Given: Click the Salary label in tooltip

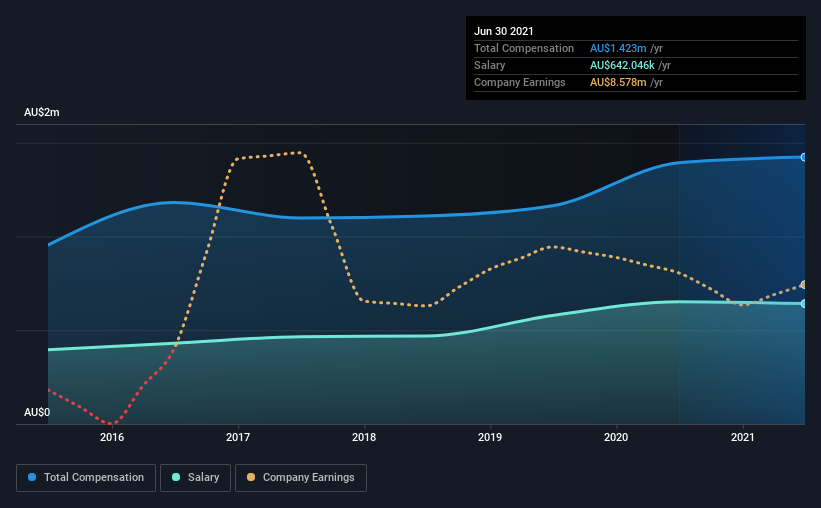Looking at the screenshot, I should 490,65.
